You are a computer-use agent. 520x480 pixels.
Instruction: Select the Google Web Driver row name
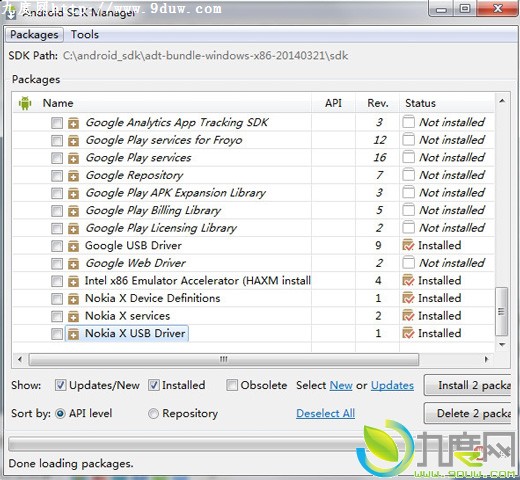(x=135, y=263)
